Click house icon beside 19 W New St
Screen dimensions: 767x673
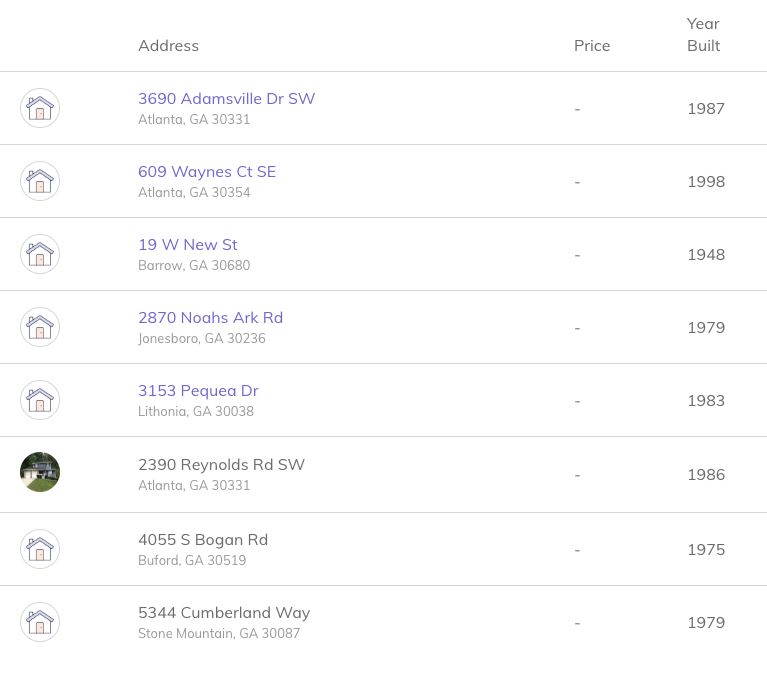40,254
